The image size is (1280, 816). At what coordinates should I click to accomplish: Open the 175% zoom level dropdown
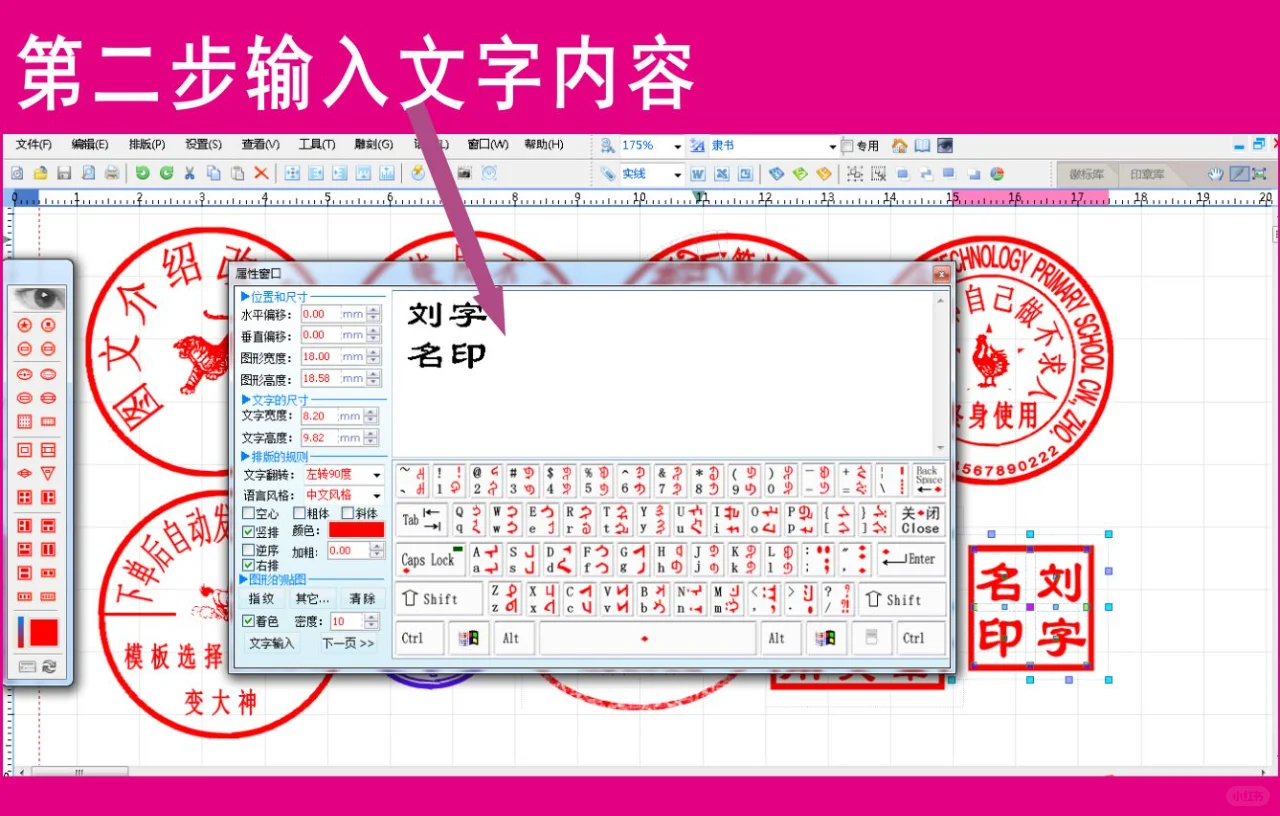[676, 145]
